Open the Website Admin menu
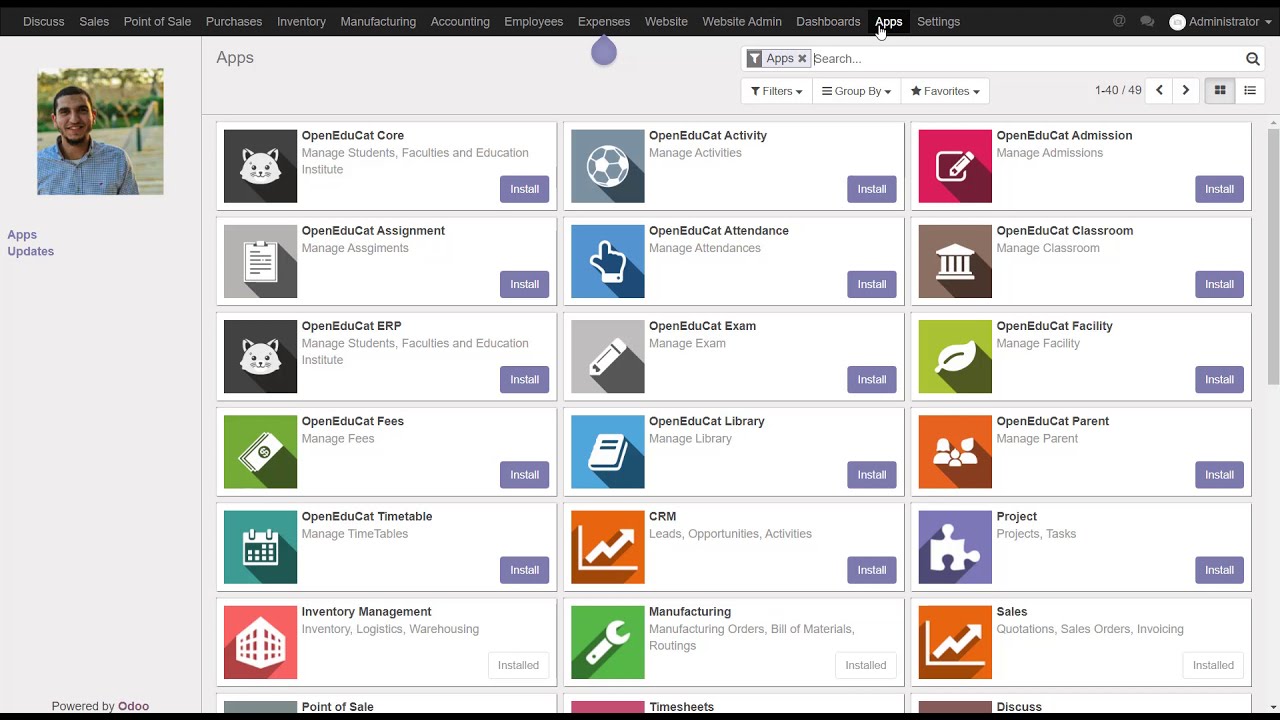Screen dimensions: 1280x720 pyautogui.click(x=742, y=21)
